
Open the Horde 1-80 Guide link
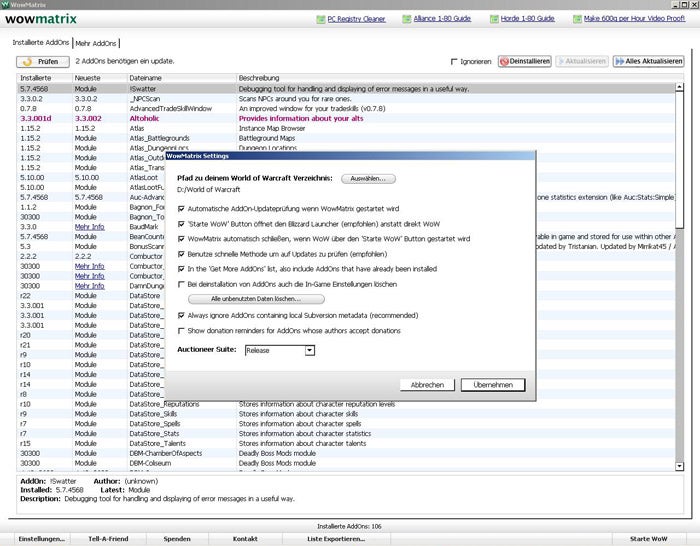tap(528, 19)
